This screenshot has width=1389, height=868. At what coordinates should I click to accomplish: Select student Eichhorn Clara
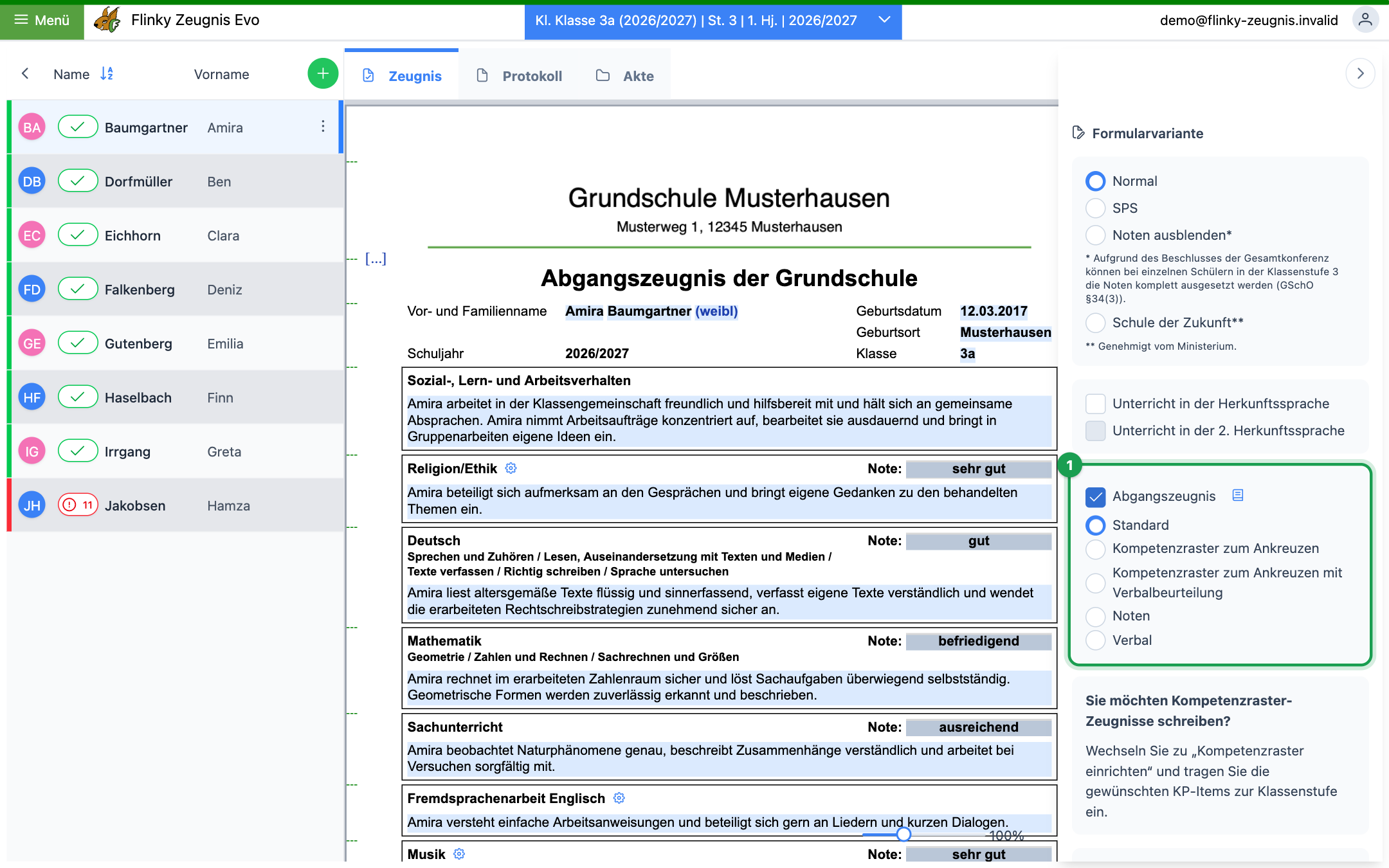pos(175,235)
